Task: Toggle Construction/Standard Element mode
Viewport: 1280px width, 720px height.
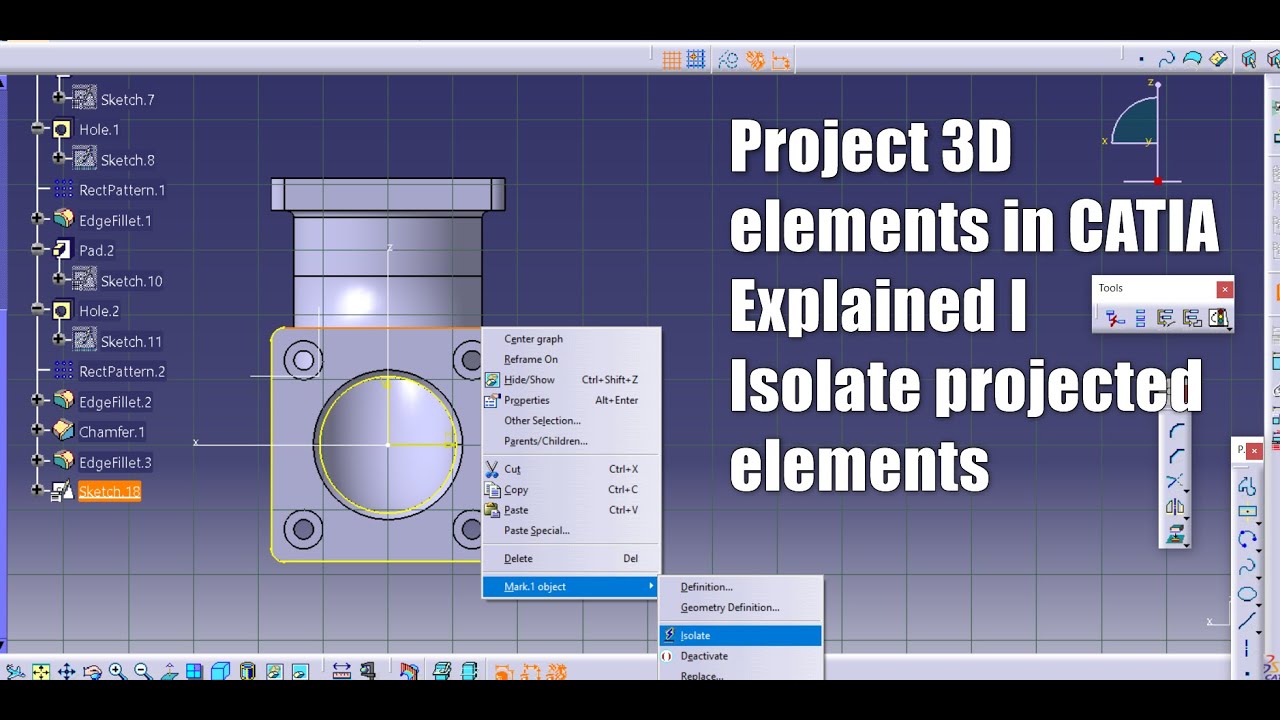Action: (728, 60)
